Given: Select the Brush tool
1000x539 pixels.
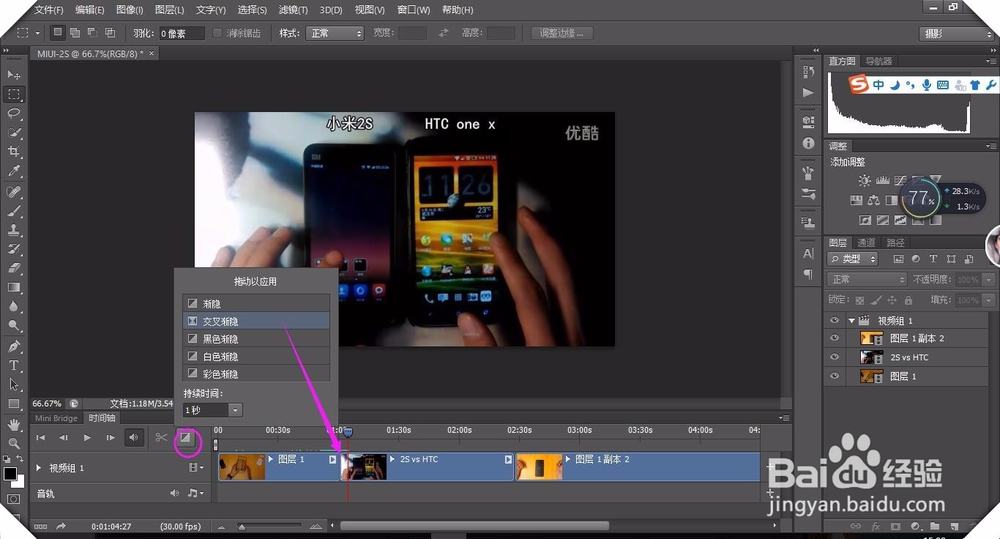Looking at the screenshot, I should pyautogui.click(x=13, y=211).
